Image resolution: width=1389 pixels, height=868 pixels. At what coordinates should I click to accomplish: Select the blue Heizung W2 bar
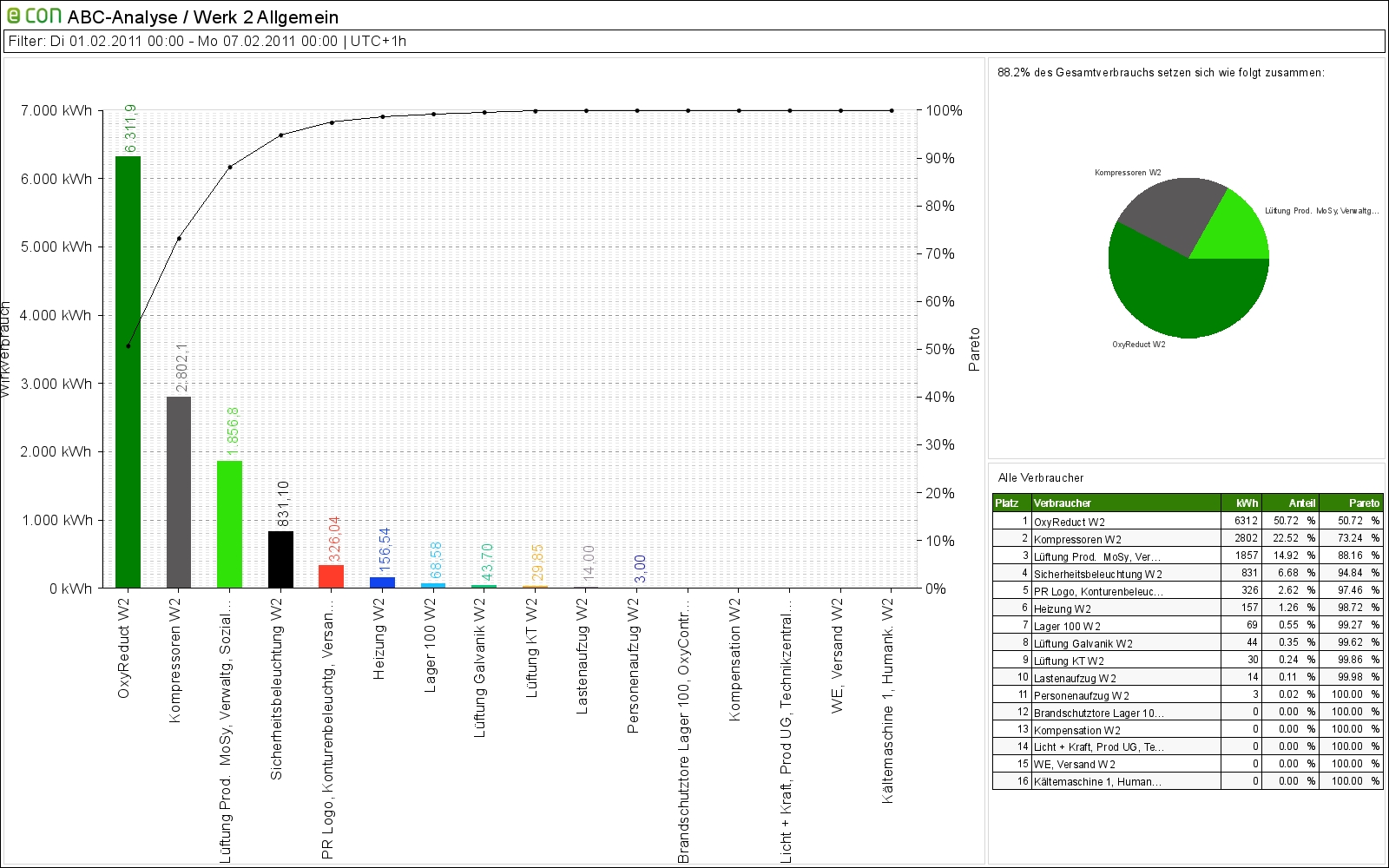382,582
